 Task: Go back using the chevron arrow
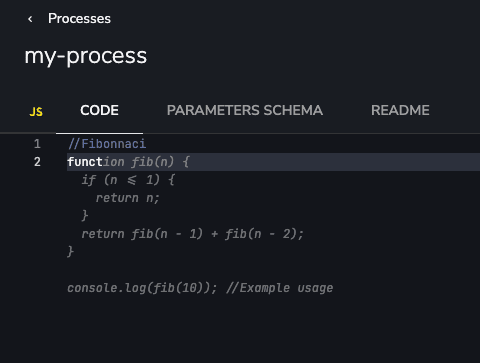pos(30,19)
